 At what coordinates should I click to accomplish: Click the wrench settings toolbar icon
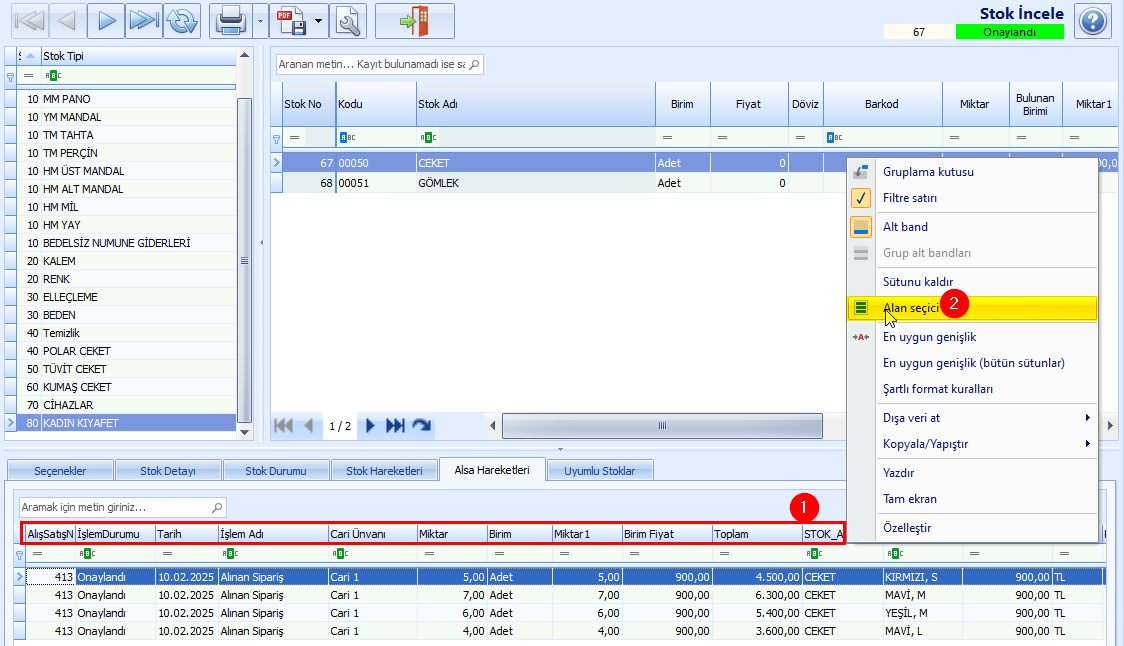click(348, 21)
